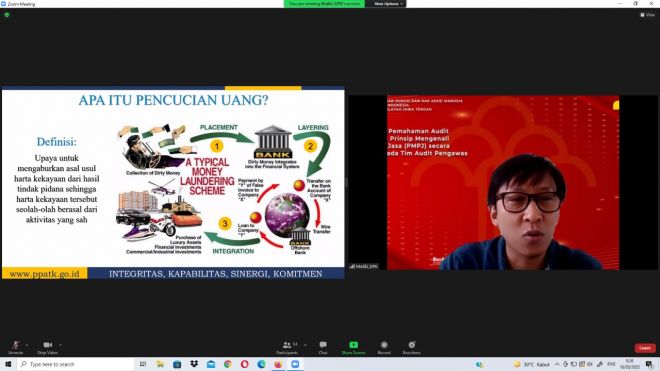Click the Zoom Meeting window title
The width and height of the screenshot is (660, 371).
pos(21,4)
